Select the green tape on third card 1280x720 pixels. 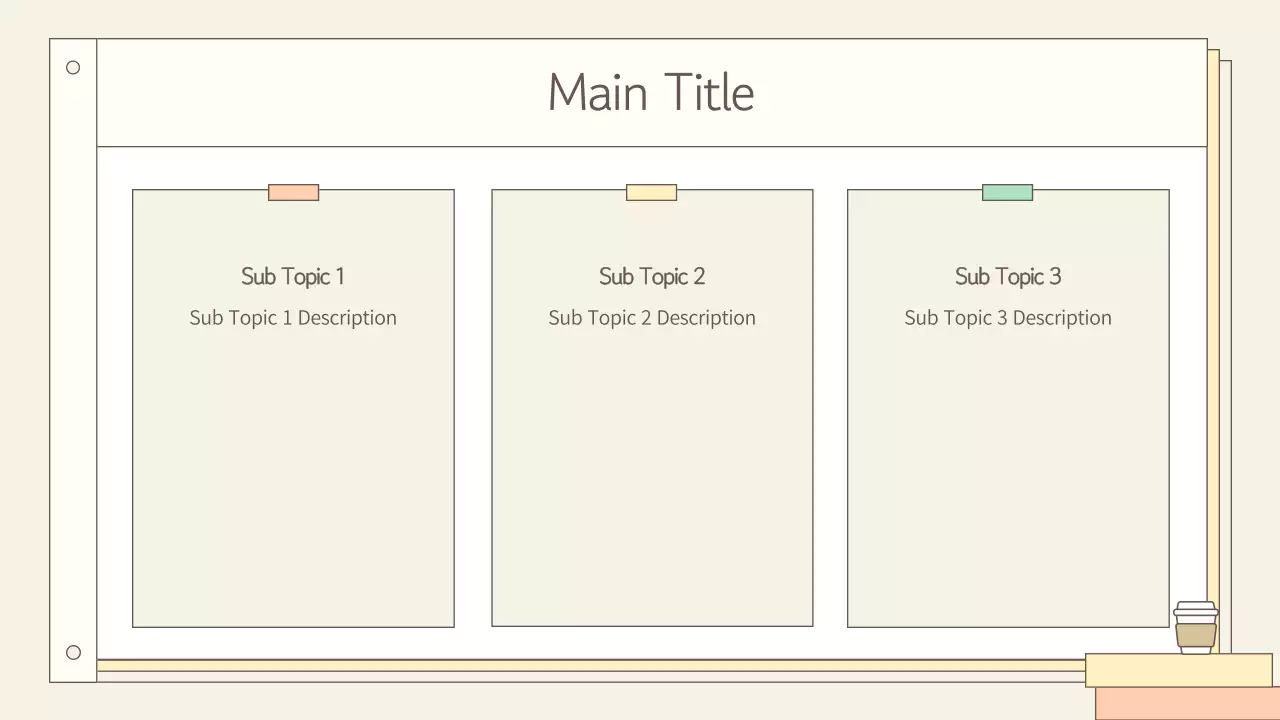coord(1007,193)
